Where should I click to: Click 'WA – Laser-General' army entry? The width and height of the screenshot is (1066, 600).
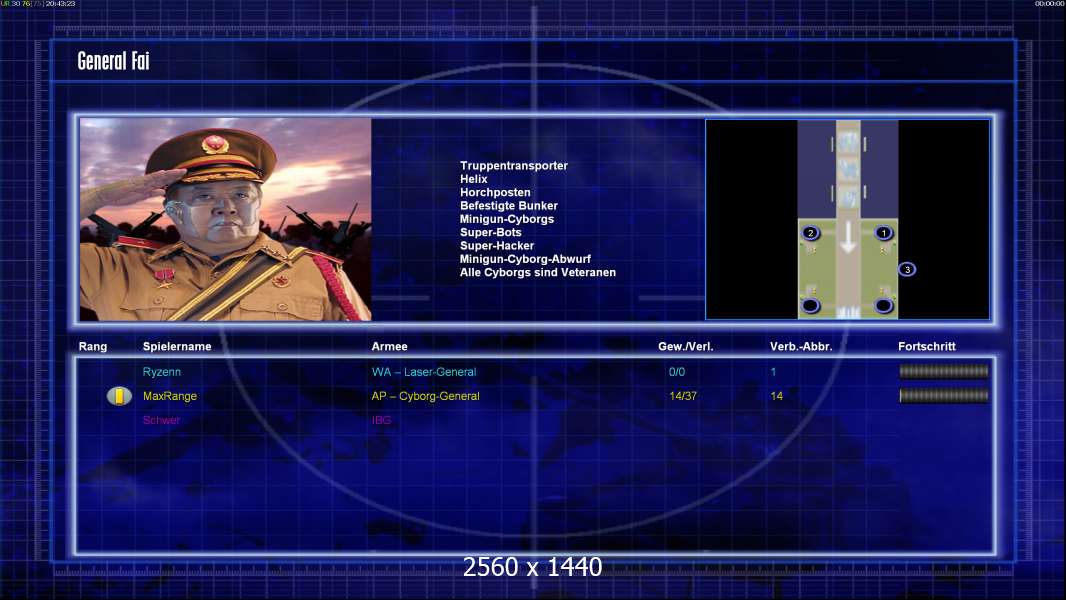tap(424, 372)
